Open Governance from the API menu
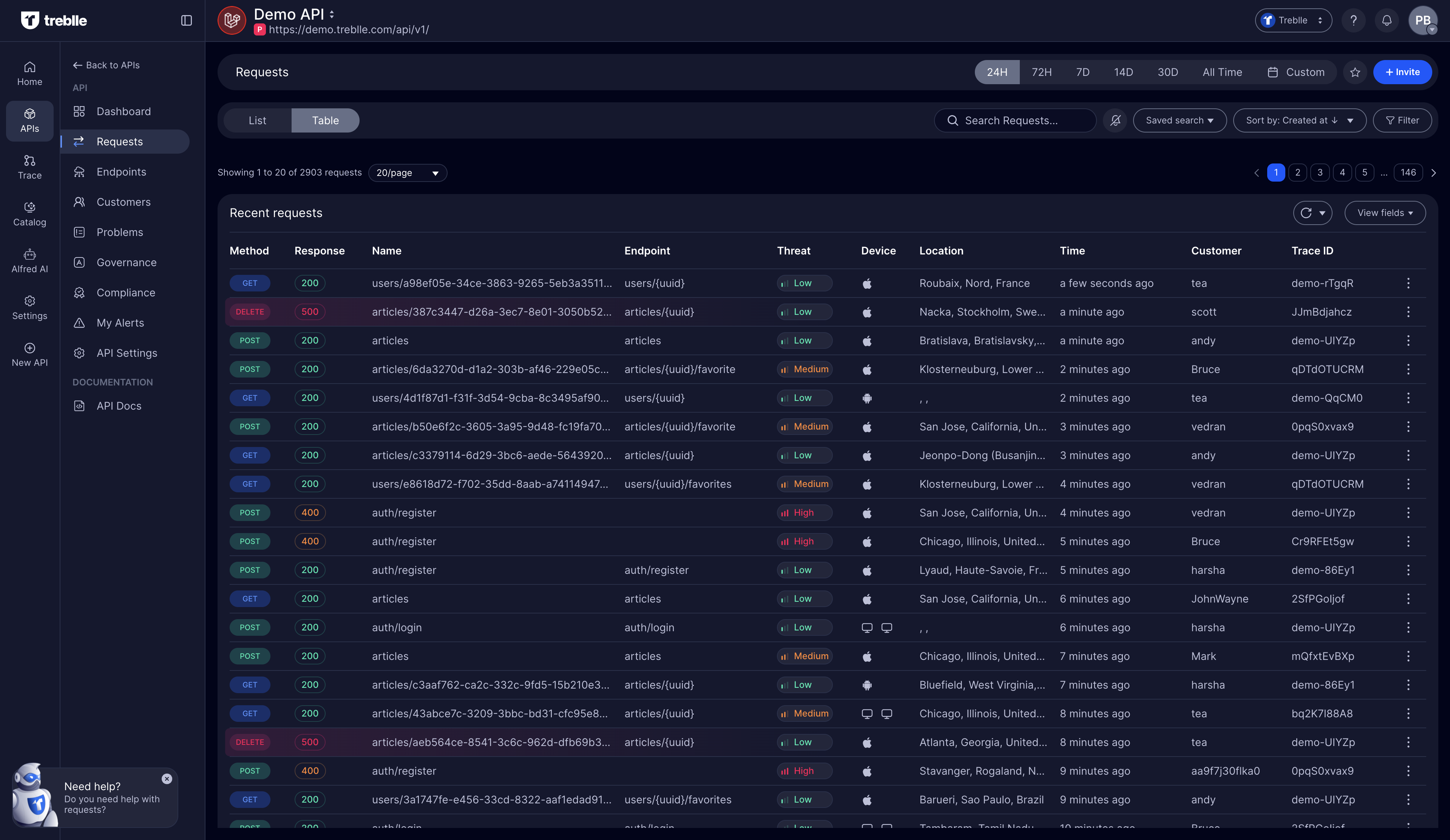 tap(126, 262)
